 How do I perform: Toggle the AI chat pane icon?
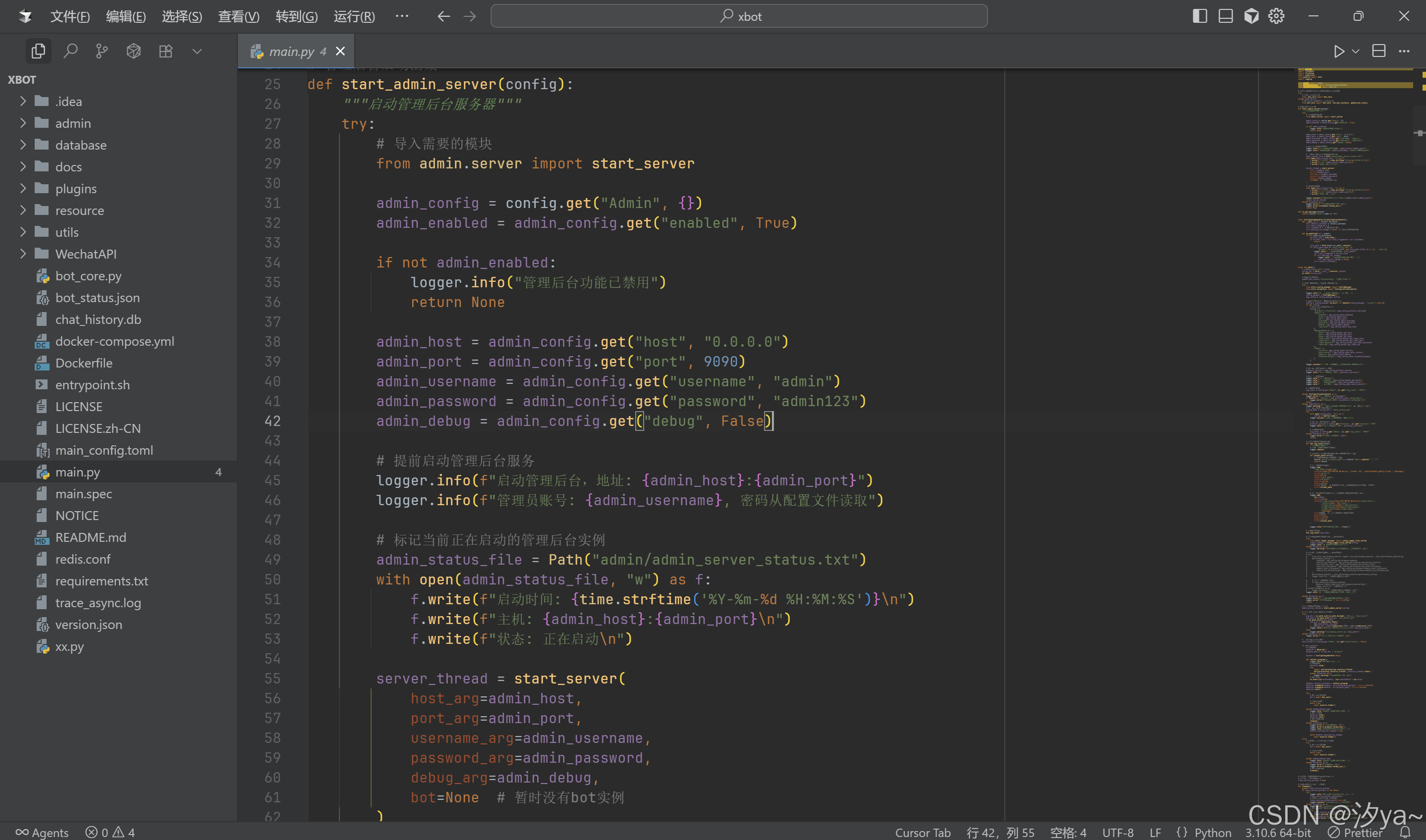pos(1252,16)
